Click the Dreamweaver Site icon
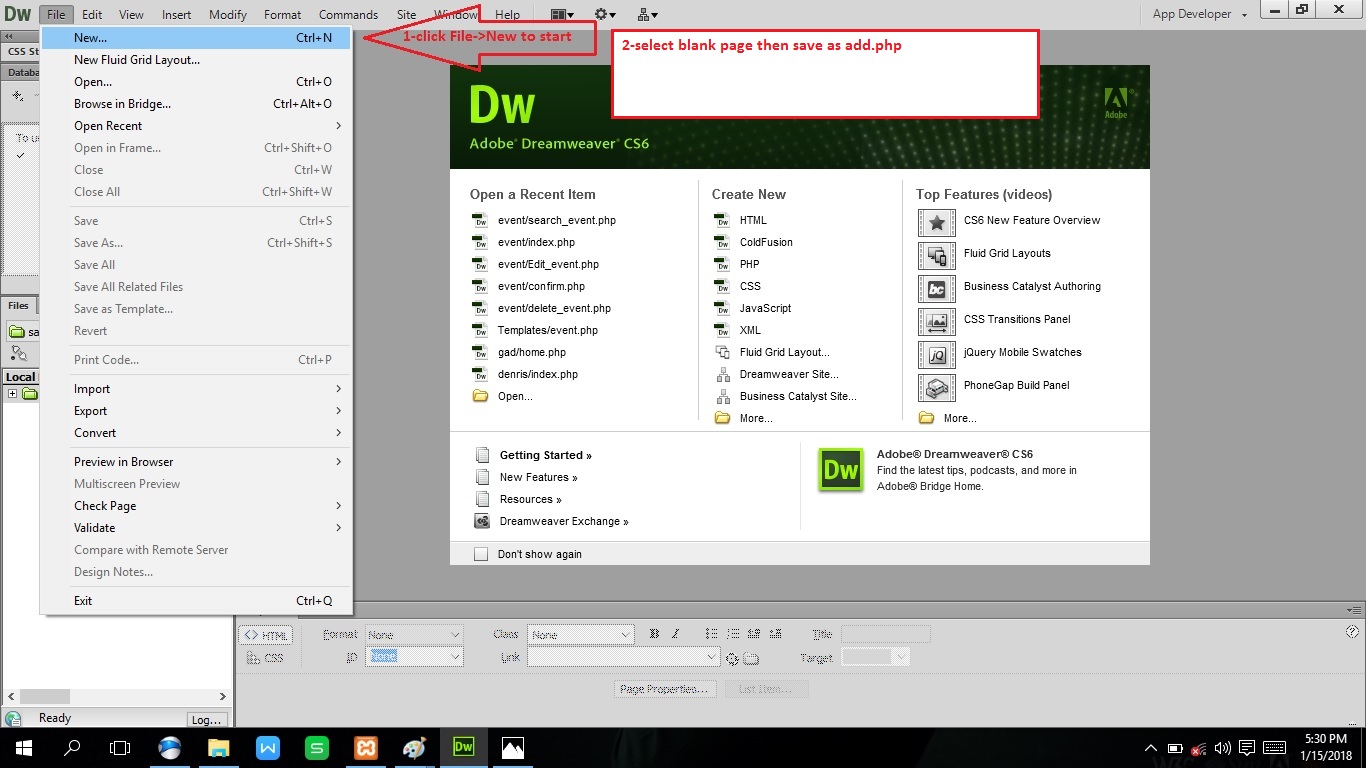 tap(722, 374)
